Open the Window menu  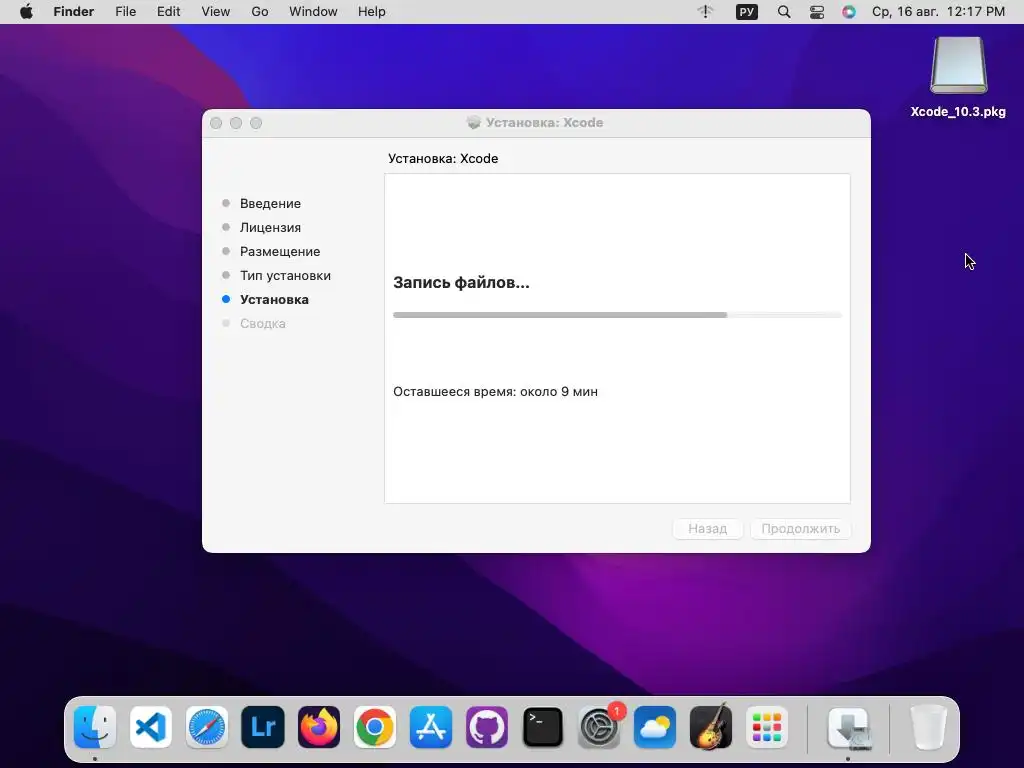[313, 12]
